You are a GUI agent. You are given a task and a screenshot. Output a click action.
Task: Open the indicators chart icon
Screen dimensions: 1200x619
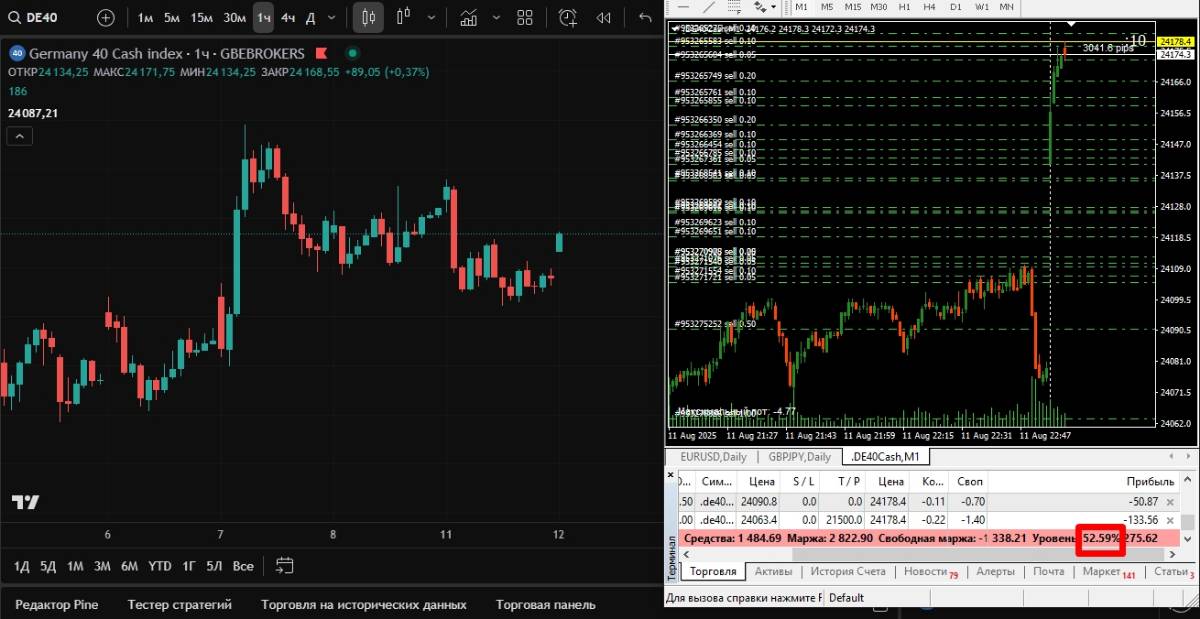[x=467, y=17]
